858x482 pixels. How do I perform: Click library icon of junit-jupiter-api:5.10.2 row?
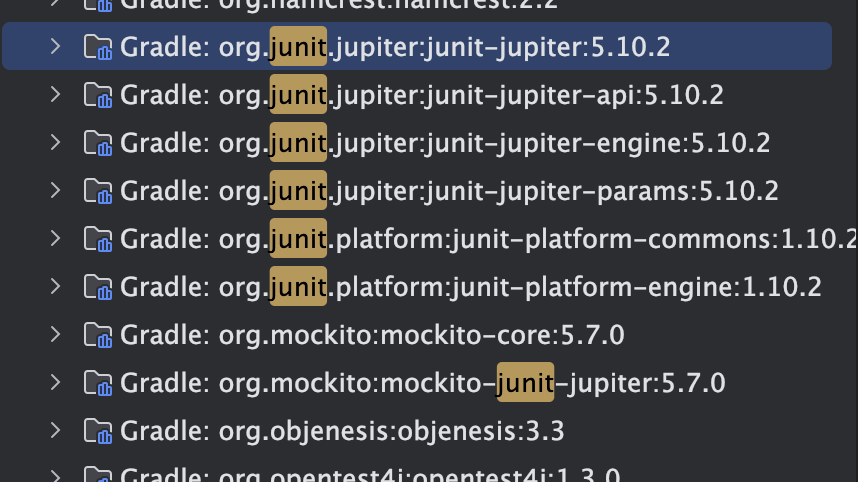[x=98, y=95]
